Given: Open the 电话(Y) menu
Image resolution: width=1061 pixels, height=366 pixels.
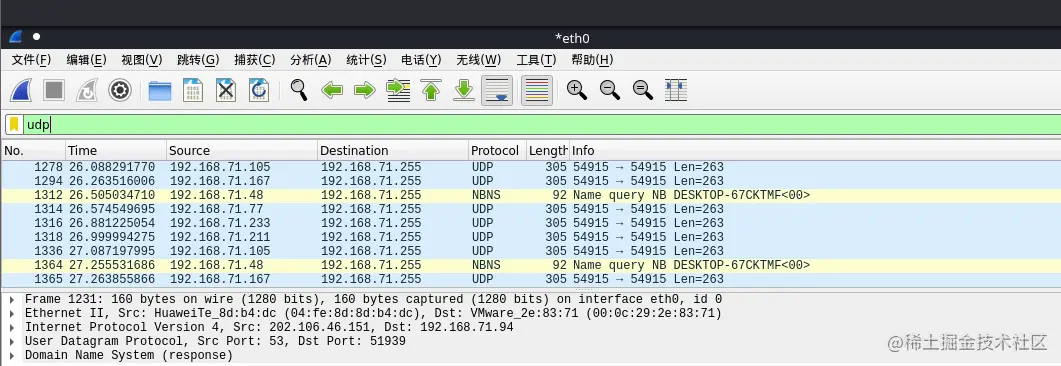Looking at the screenshot, I should [x=421, y=60].
